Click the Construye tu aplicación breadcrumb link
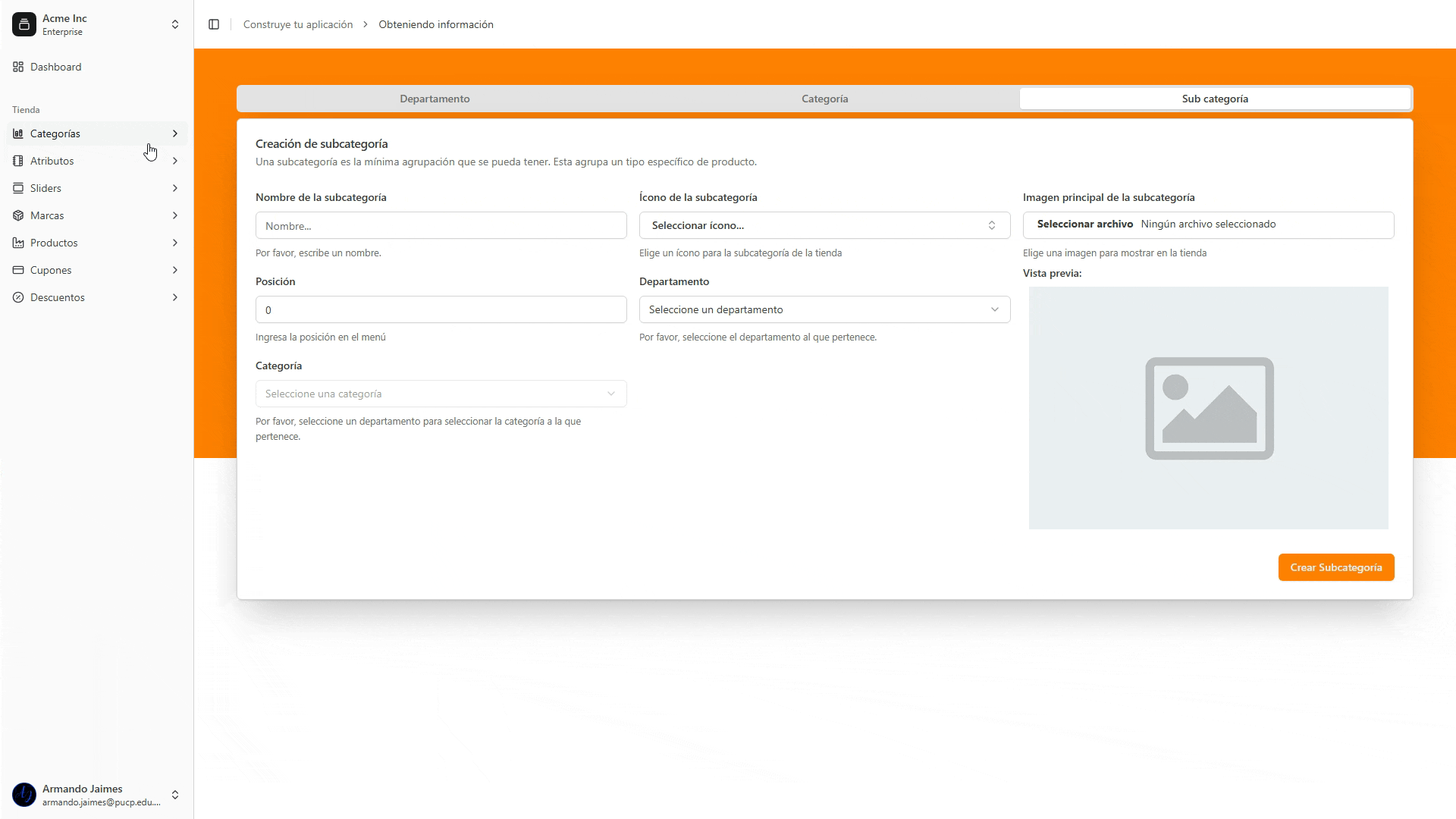Screen dimensions: 1456x819 coord(298,24)
